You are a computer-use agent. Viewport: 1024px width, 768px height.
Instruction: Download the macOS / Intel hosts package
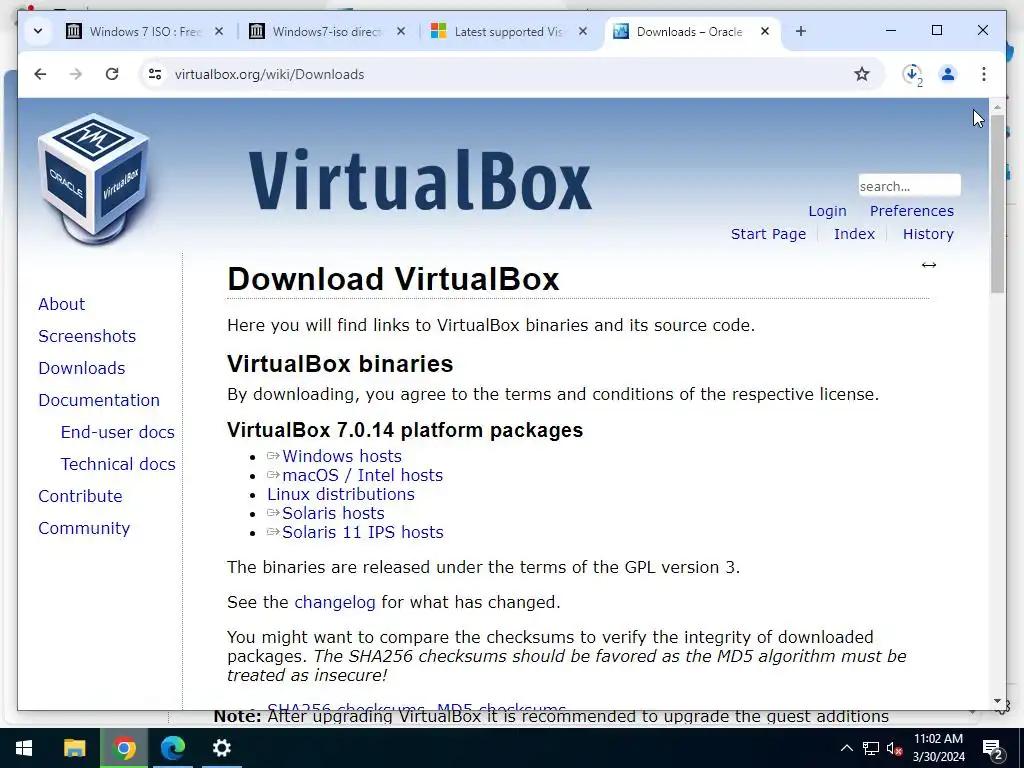362,475
